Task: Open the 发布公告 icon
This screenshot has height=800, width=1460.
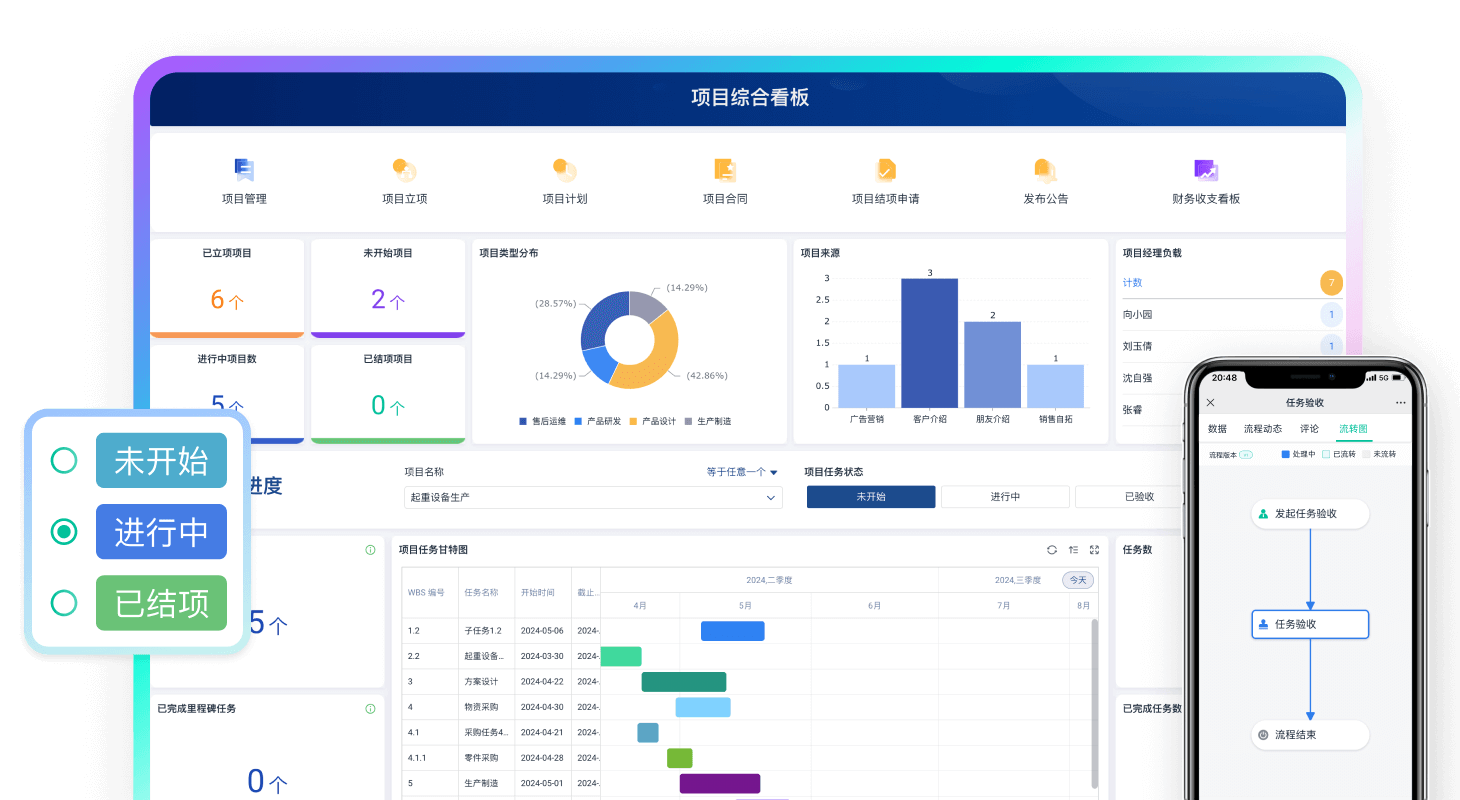Action: (x=1045, y=170)
